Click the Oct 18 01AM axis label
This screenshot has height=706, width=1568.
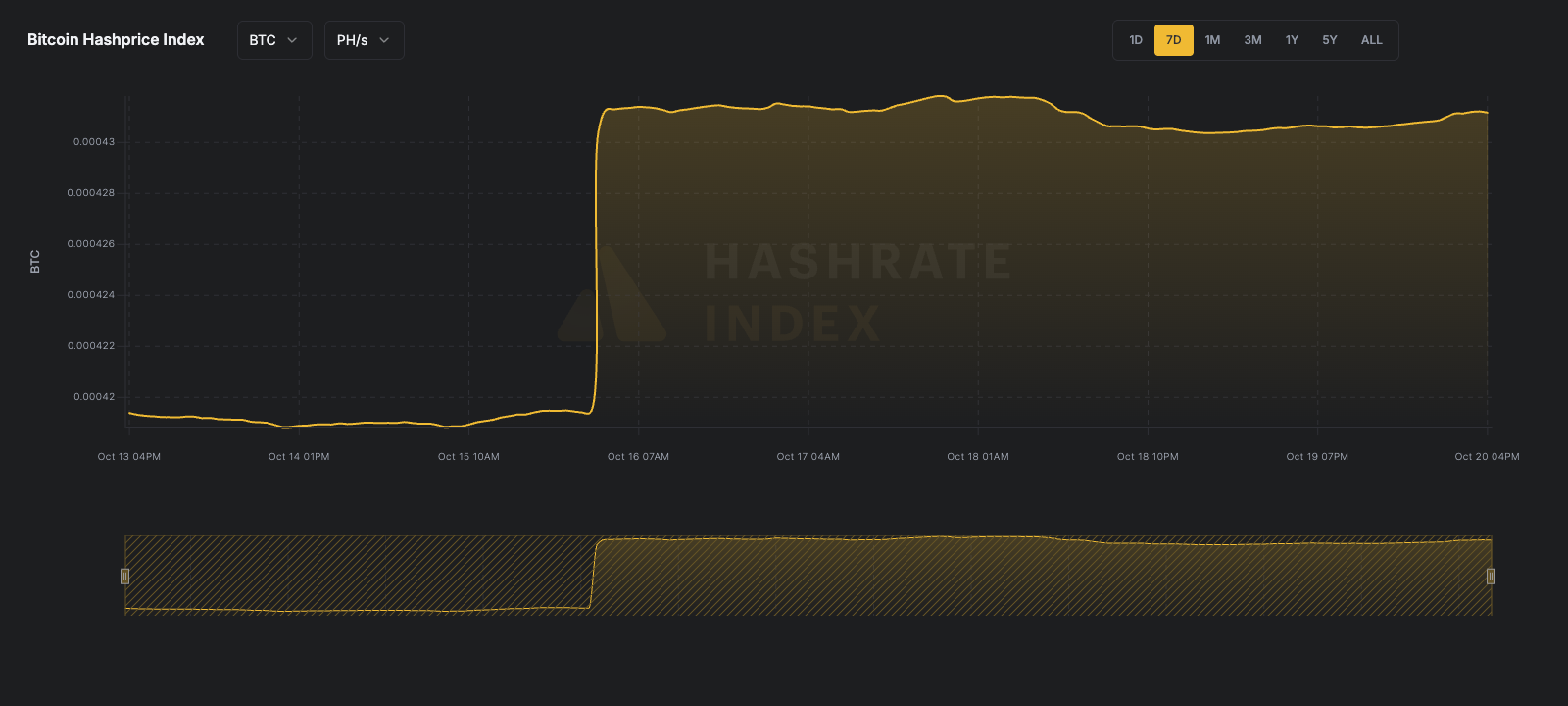977,456
